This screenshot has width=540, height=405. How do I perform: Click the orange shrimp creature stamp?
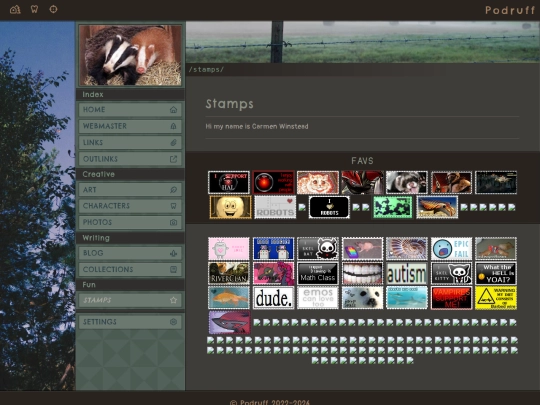pyautogui.click(x=437, y=207)
